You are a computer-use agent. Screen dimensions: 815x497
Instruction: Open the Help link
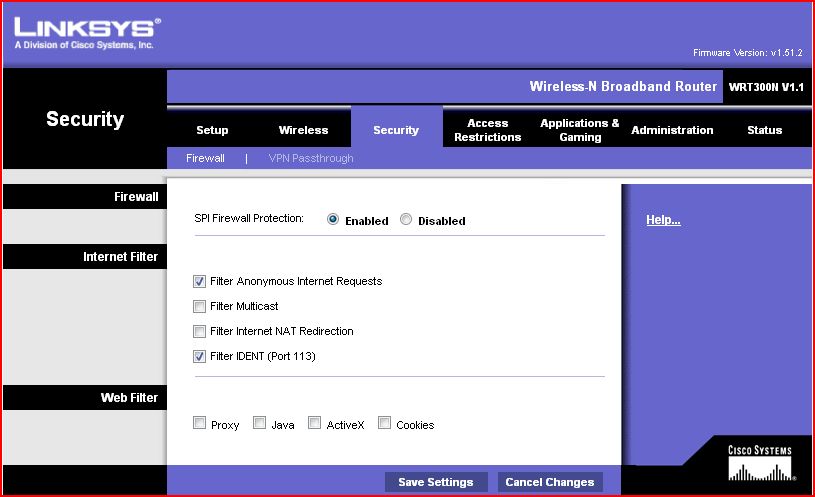pos(663,220)
